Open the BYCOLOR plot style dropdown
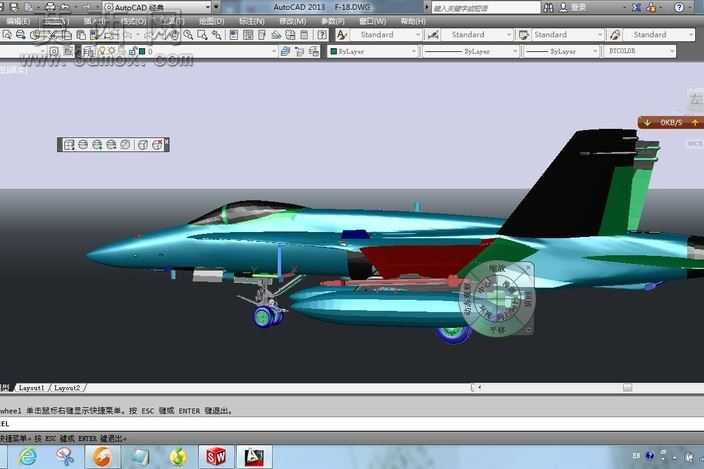This screenshot has height=469, width=704. tap(640, 52)
